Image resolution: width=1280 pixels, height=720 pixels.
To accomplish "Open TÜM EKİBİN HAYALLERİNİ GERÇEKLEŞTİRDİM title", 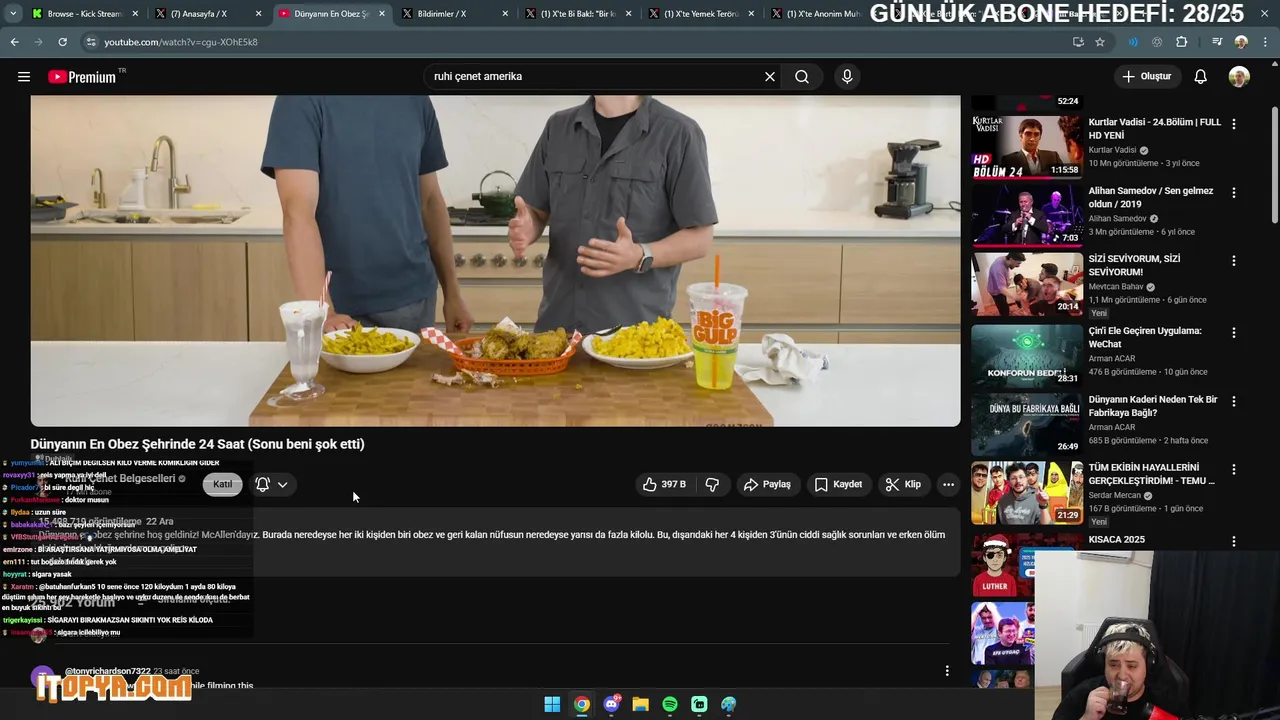I will 1152,474.
